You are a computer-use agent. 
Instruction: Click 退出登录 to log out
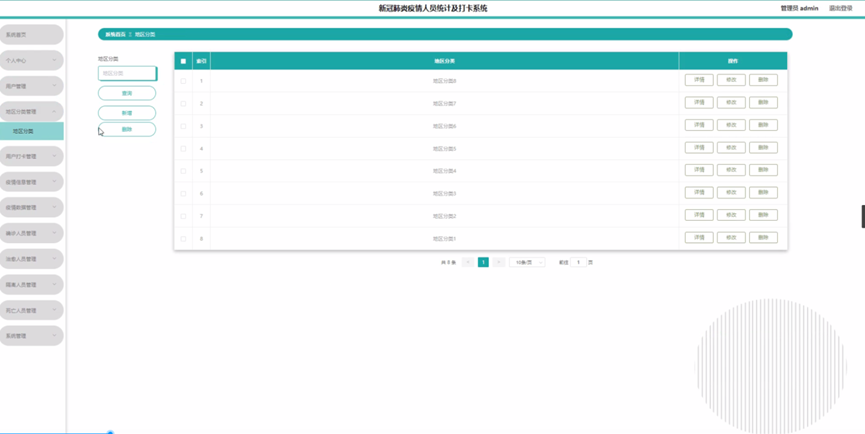[x=841, y=8]
